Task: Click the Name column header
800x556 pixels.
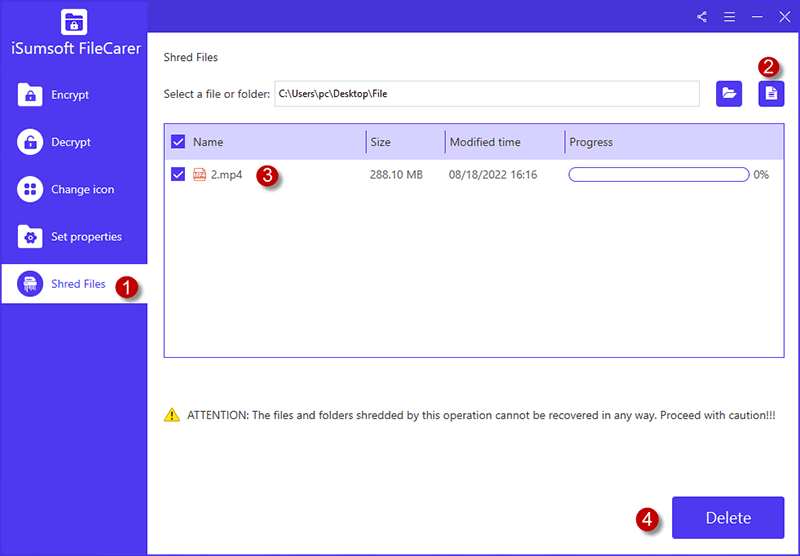Action: pos(208,142)
